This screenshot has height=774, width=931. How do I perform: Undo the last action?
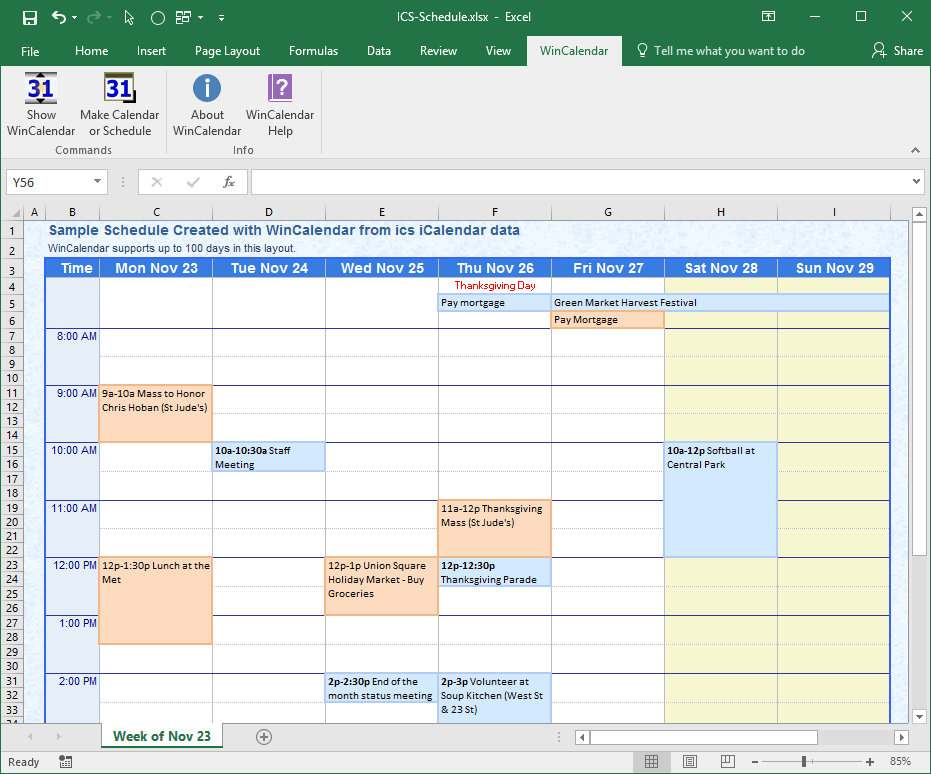(59, 18)
